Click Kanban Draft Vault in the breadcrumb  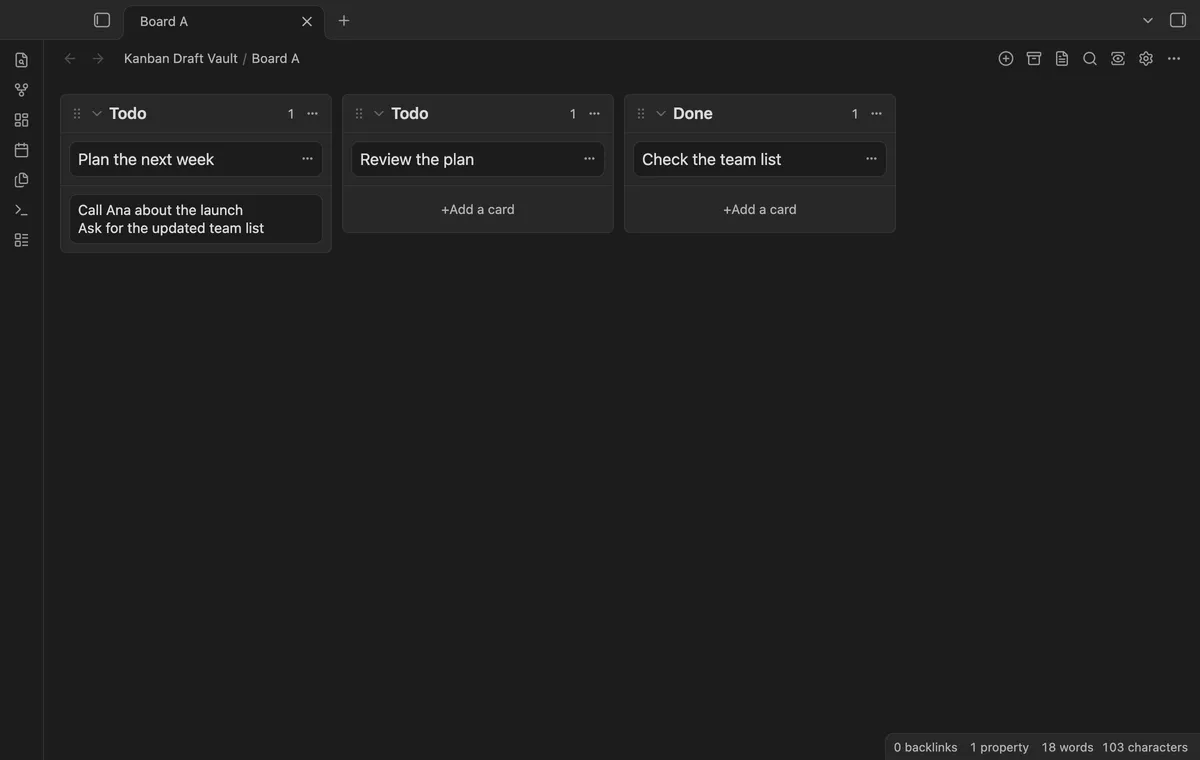[181, 59]
